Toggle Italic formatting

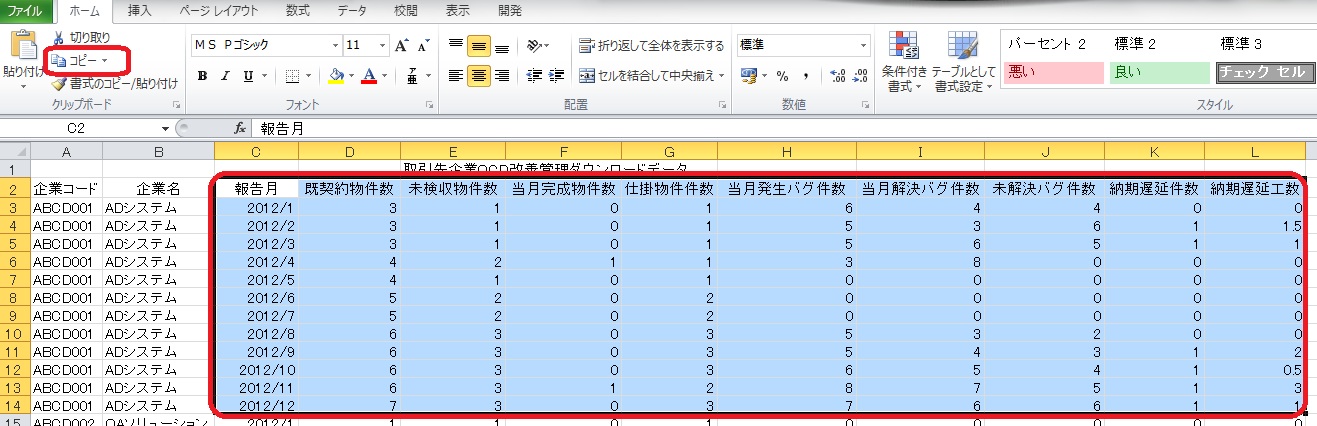point(225,76)
